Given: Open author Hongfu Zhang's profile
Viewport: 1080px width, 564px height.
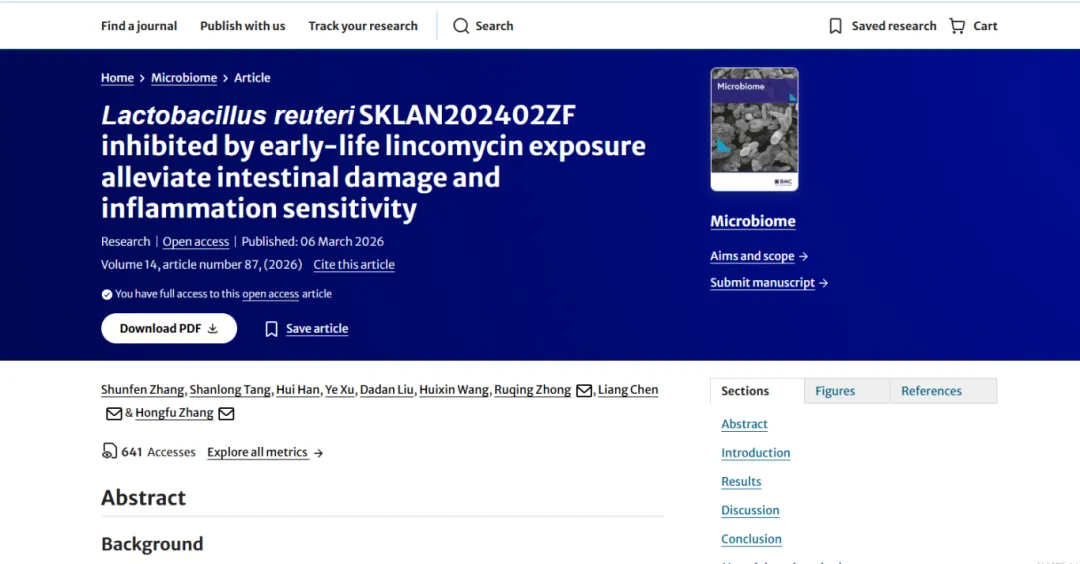Looking at the screenshot, I should tap(174, 413).
